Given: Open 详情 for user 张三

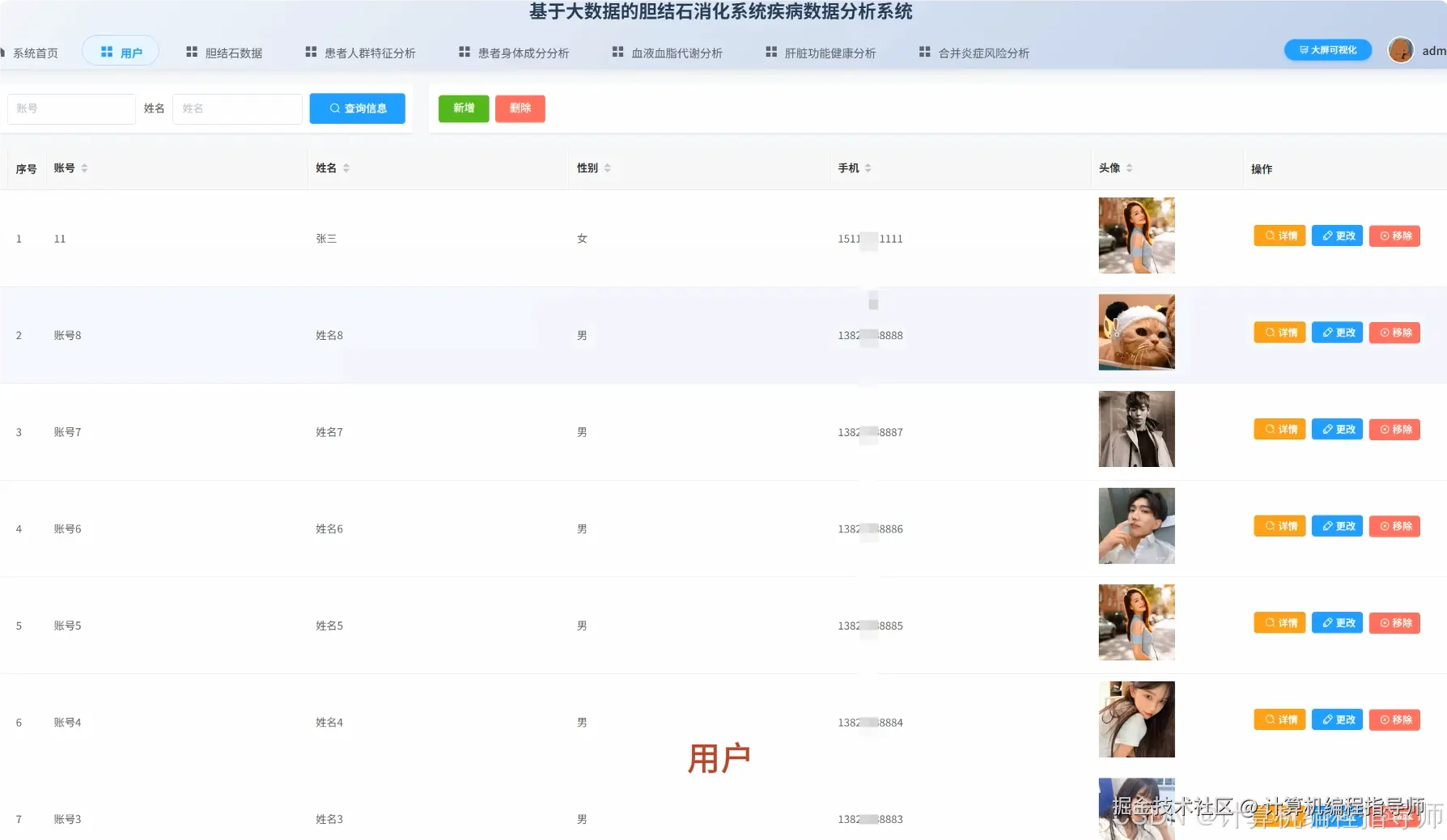Looking at the screenshot, I should tap(1279, 235).
